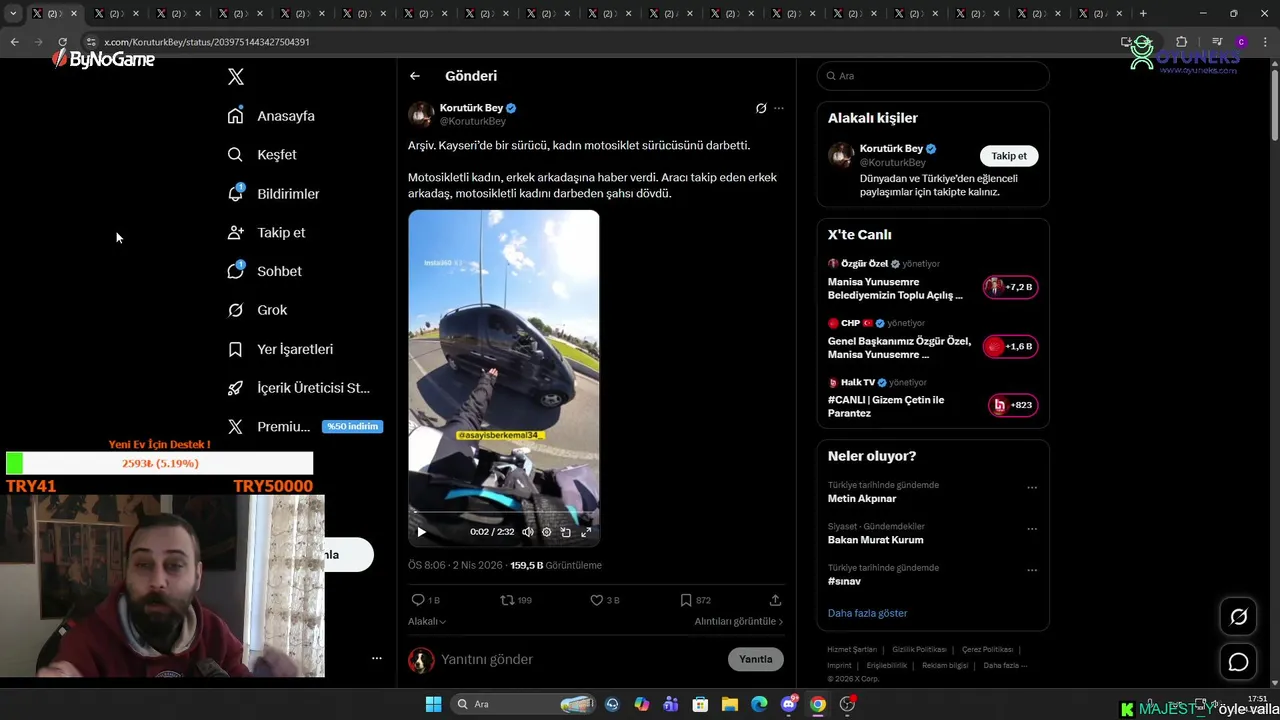The width and height of the screenshot is (1280, 720).
Task: Open Microsoft Edge from taskbar
Action: coord(759,704)
